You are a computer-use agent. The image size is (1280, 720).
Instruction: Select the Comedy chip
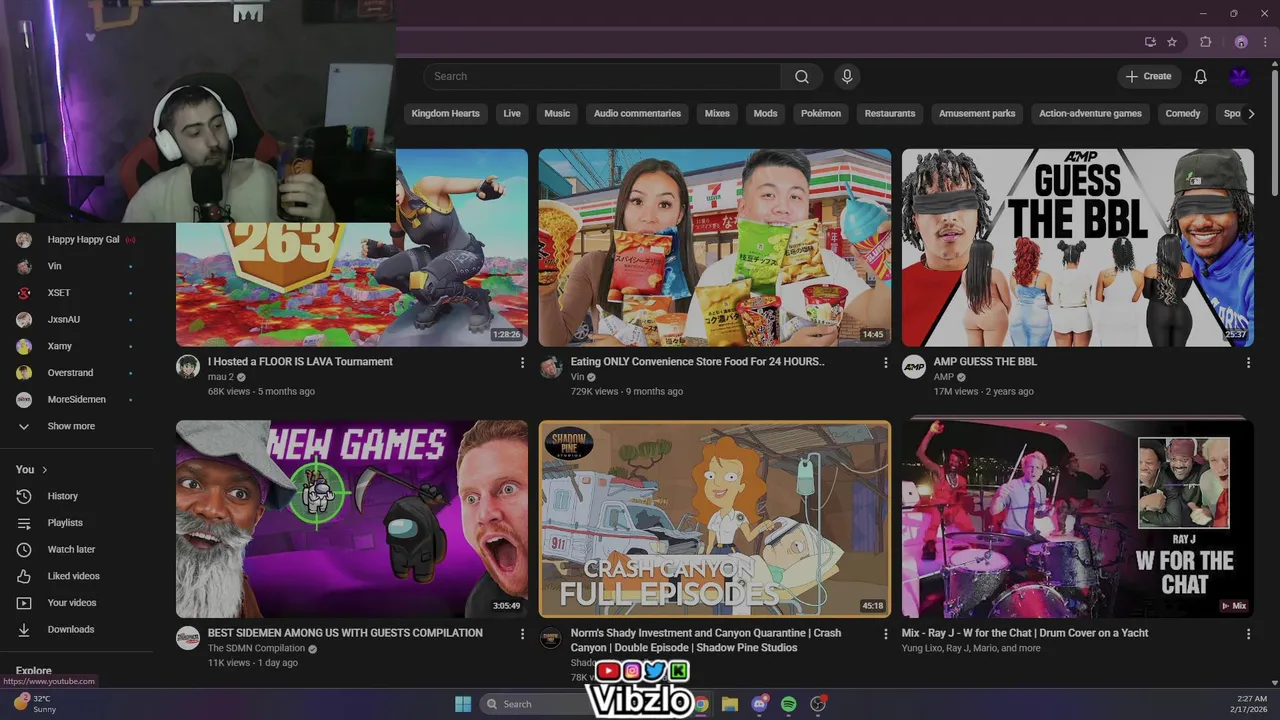(1182, 114)
